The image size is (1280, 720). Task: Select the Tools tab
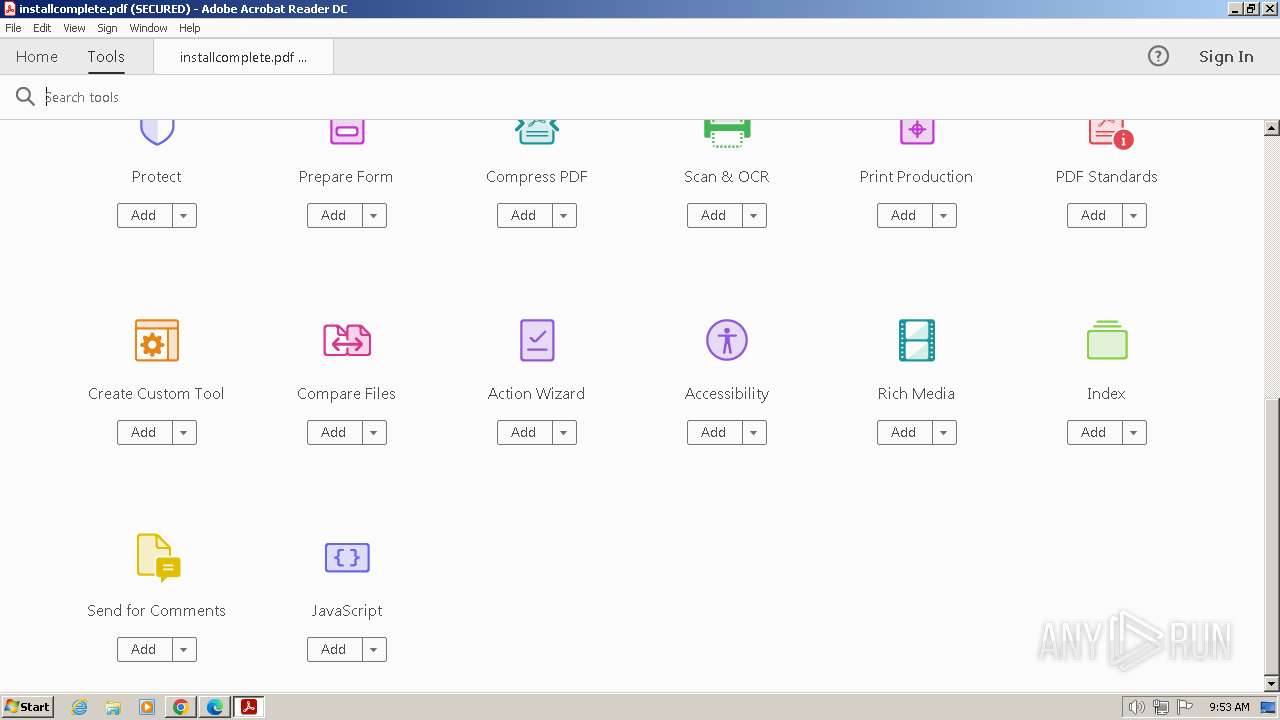point(106,57)
